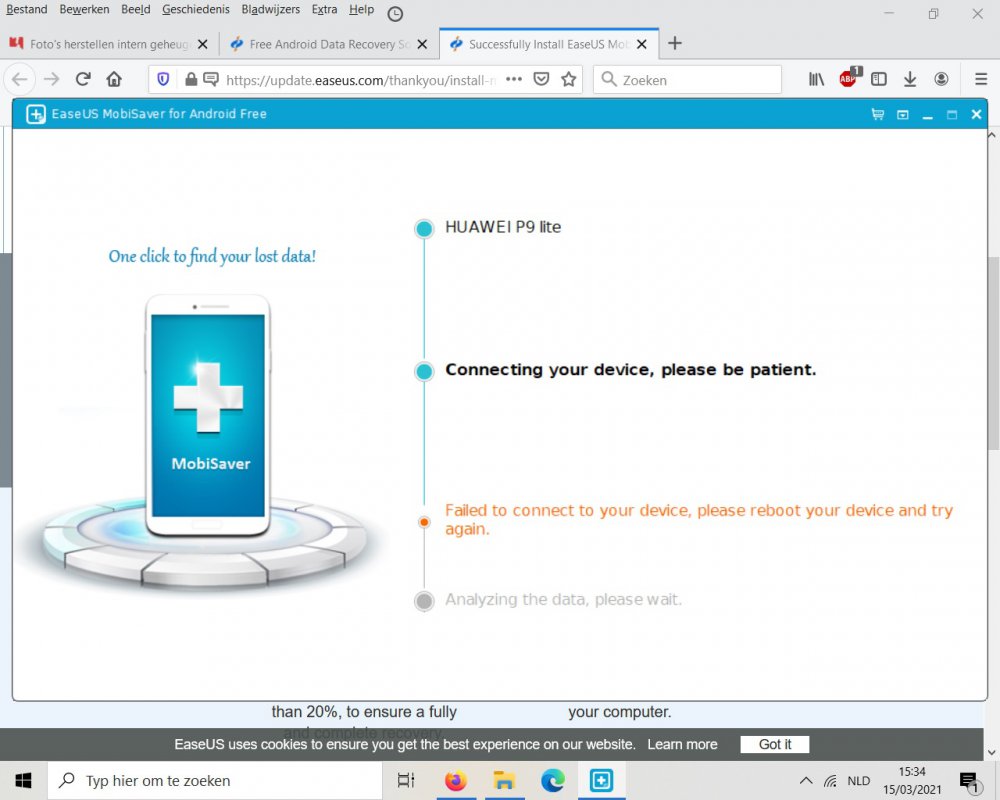Click "Connecting your device, please be patient."
Screen dimensions: 1000x800
coord(630,370)
